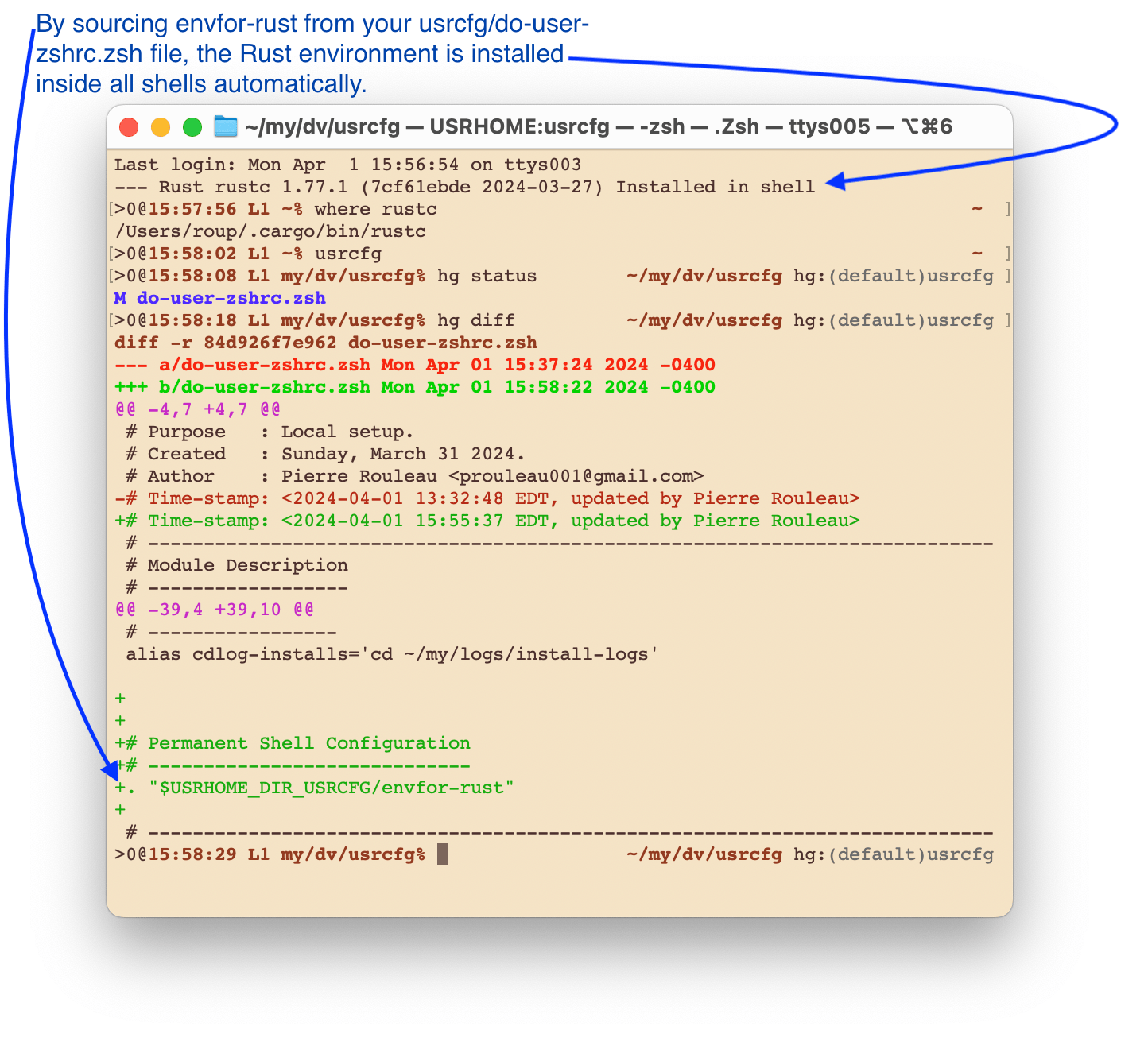Click the '+# Permanent Shell Configuration' line
This screenshot has width=1148, height=1046.
tap(292, 743)
